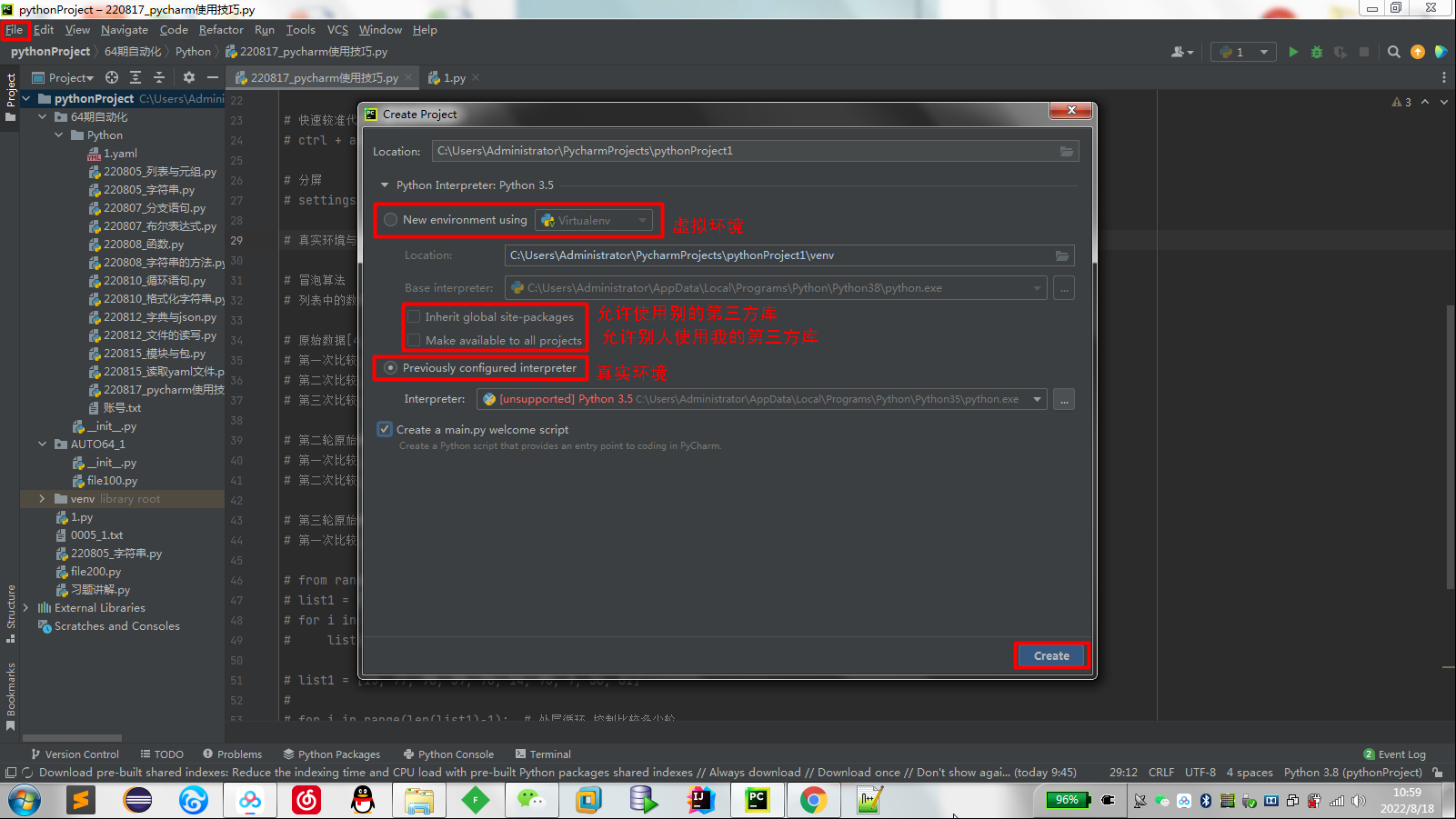
Task: Hide Project panel with minus icon
Action: pyautogui.click(x=212, y=77)
